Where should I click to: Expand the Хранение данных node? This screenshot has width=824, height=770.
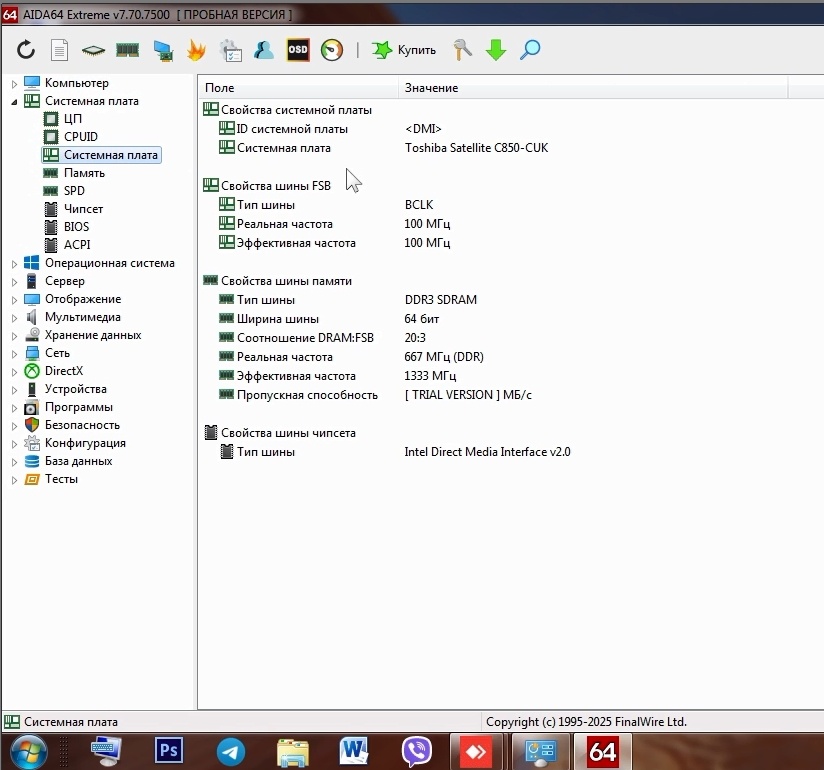point(14,336)
